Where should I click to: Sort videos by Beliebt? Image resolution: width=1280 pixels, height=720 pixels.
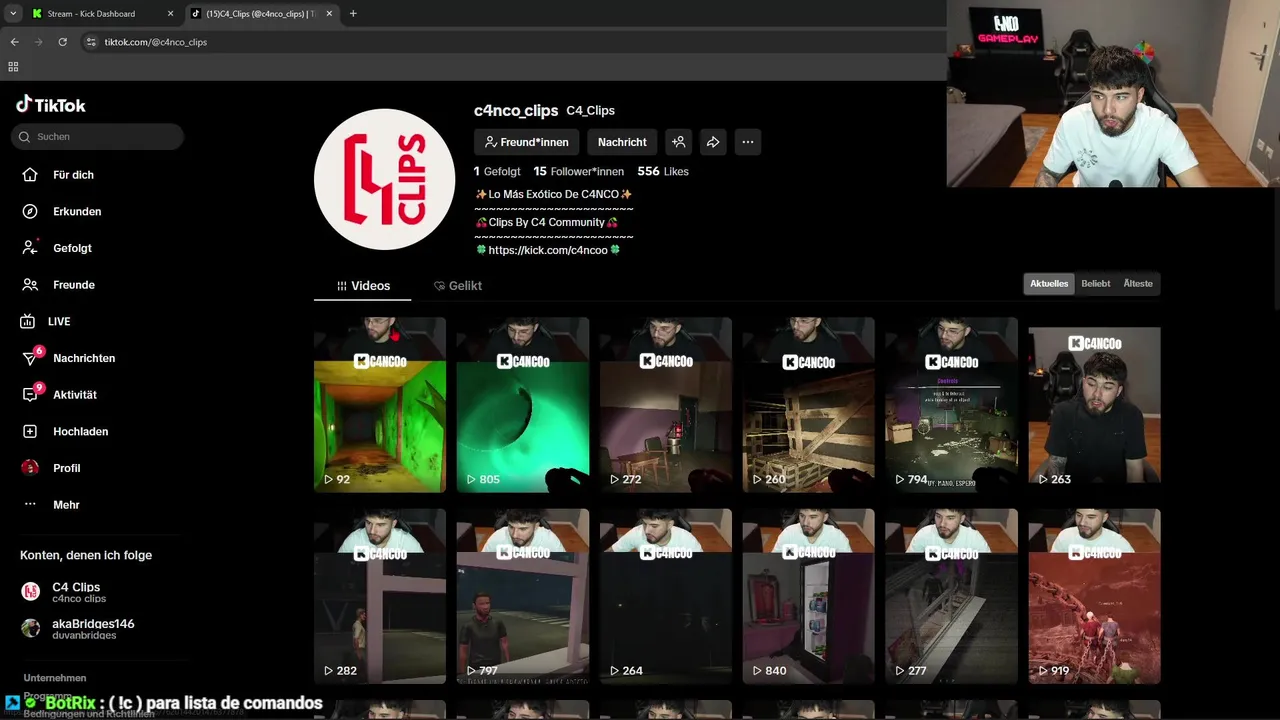pos(1096,284)
